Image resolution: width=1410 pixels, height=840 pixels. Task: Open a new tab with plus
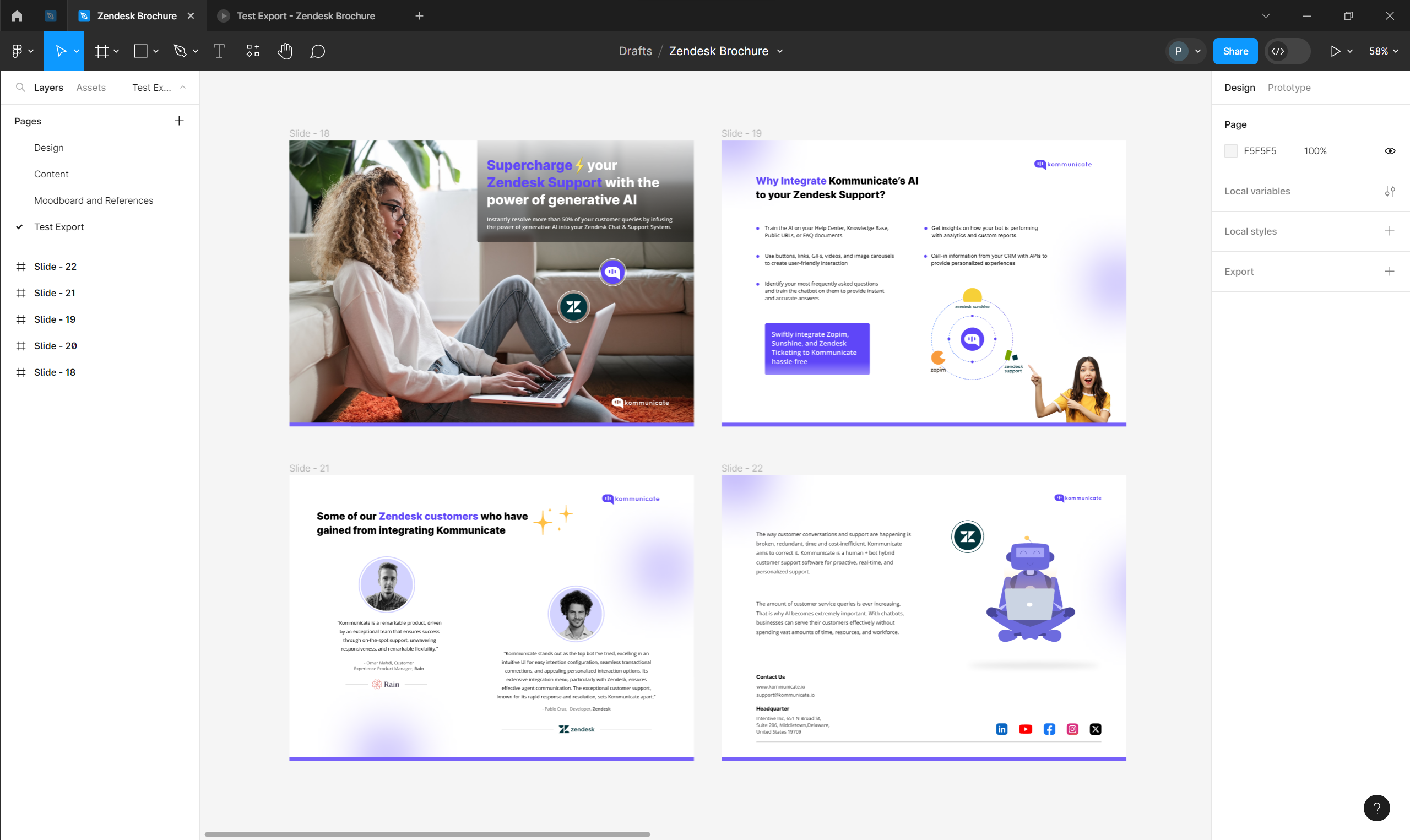(419, 16)
